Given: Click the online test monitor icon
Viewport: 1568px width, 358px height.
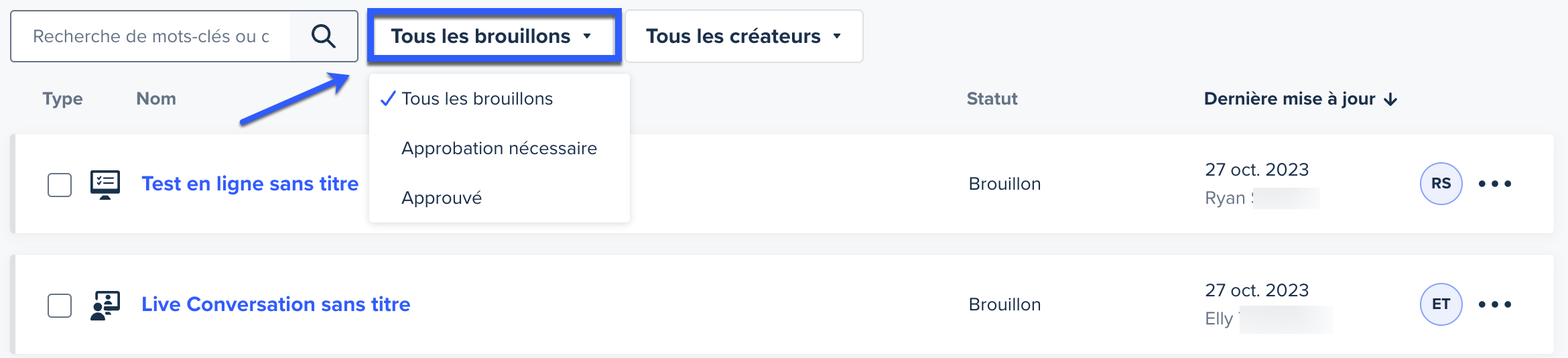Looking at the screenshot, I should [x=105, y=184].
